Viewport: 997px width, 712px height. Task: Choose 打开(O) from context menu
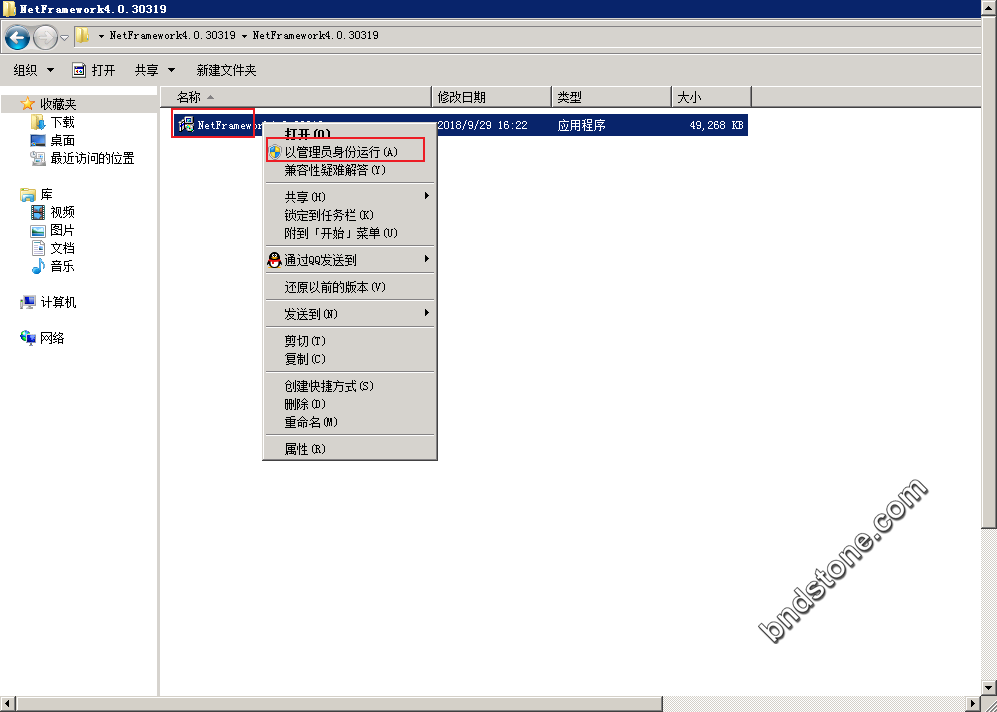point(350,134)
